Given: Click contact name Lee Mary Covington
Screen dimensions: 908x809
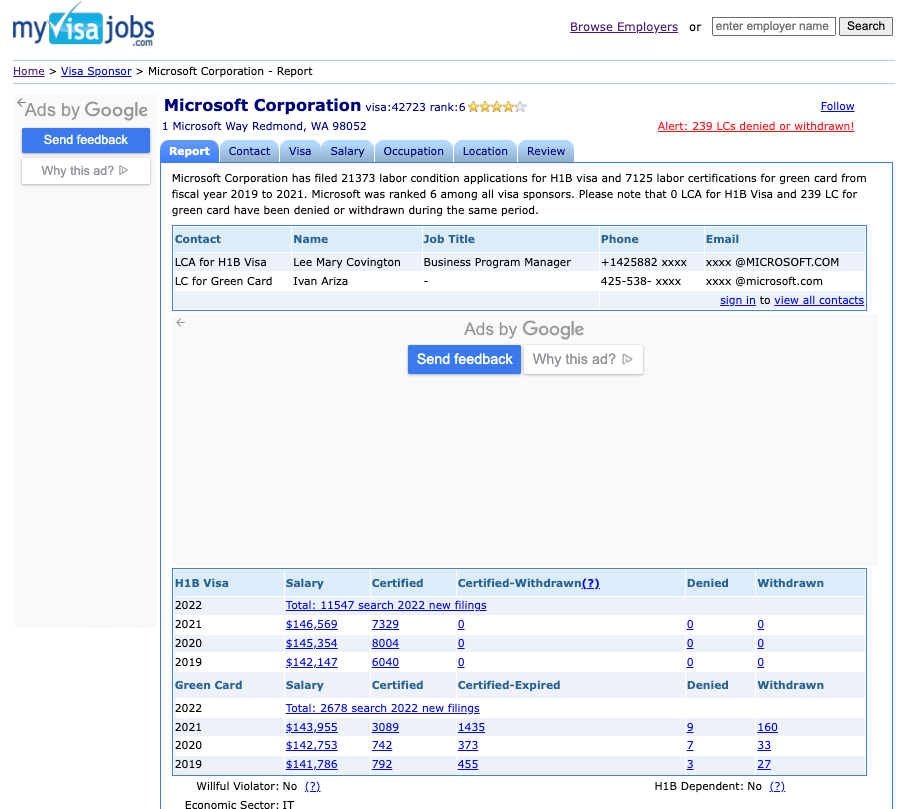Looking at the screenshot, I should [346, 262].
